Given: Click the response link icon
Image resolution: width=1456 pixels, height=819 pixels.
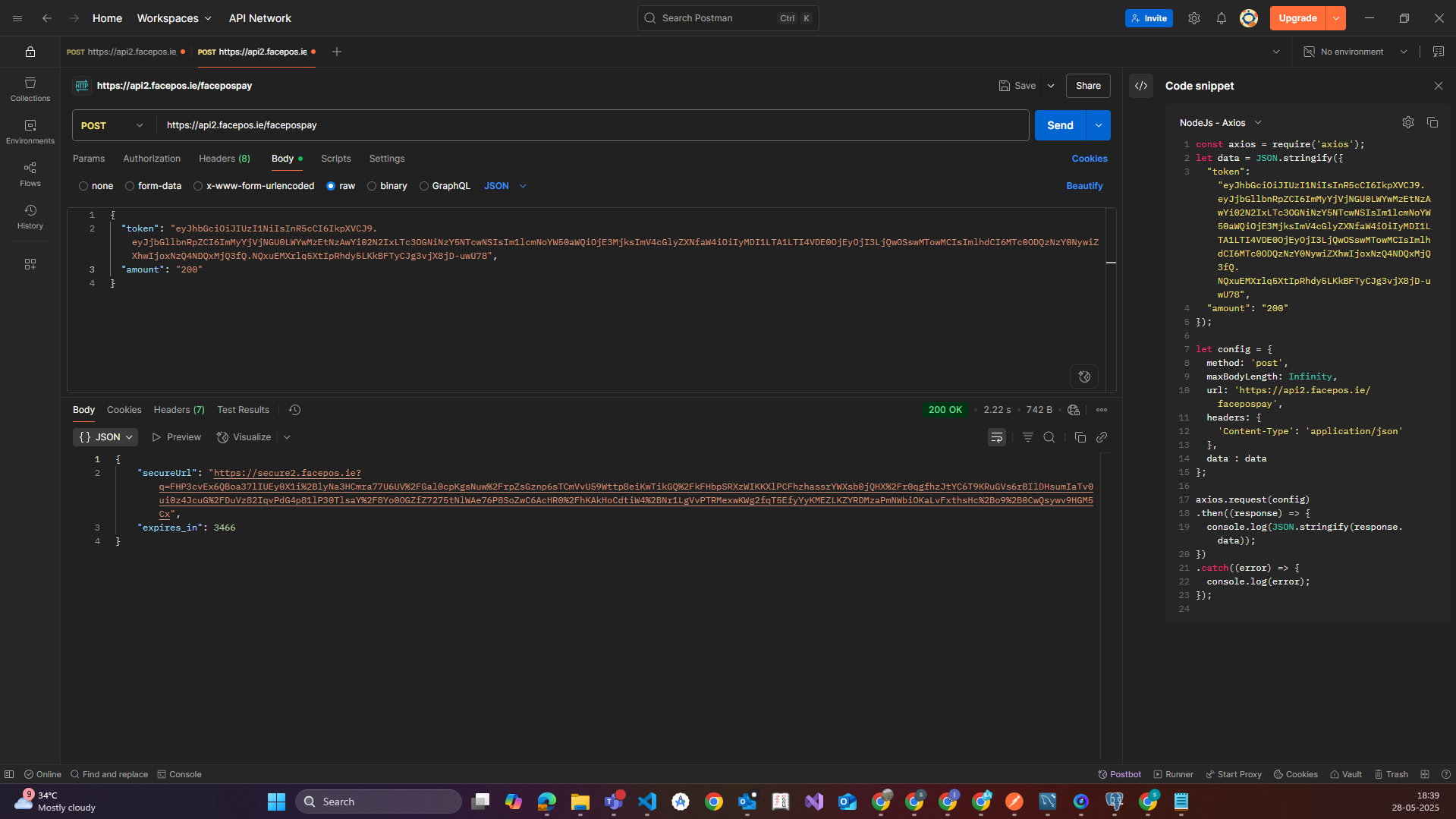Looking at the screenshot, I should (1102, 437).
